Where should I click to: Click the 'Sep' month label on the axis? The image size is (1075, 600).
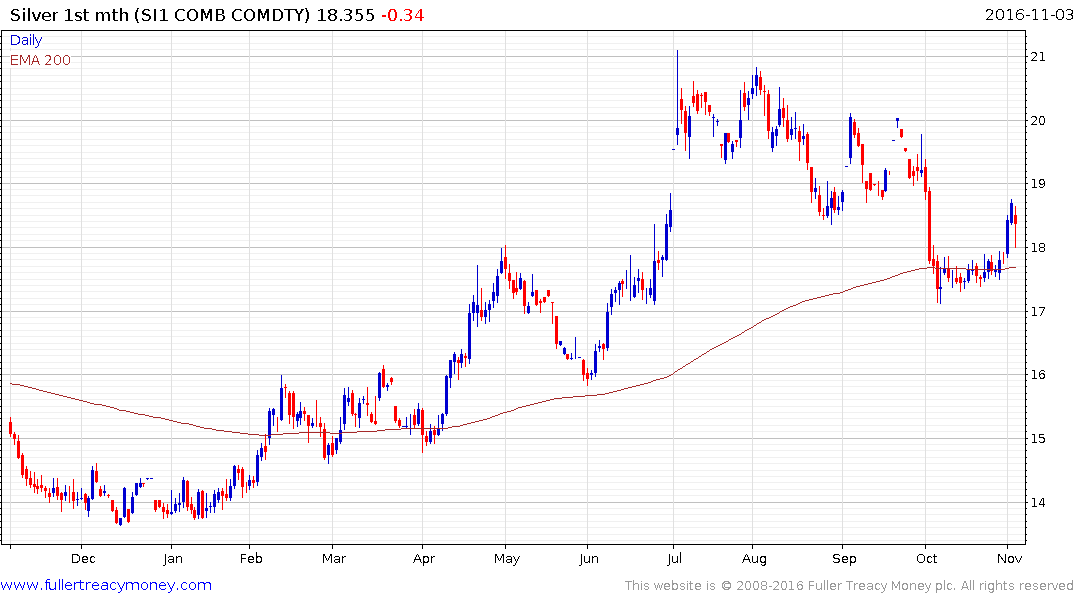[844, 558]
